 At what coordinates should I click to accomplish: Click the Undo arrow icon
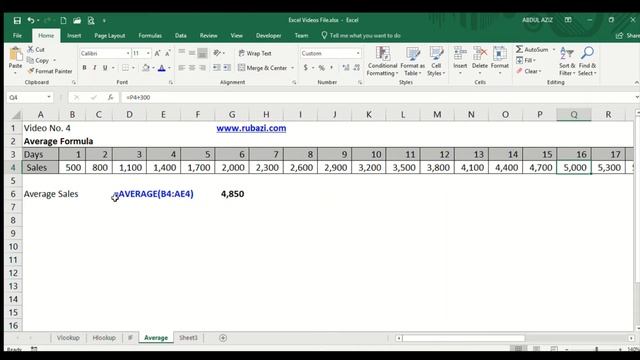point(31,20)
